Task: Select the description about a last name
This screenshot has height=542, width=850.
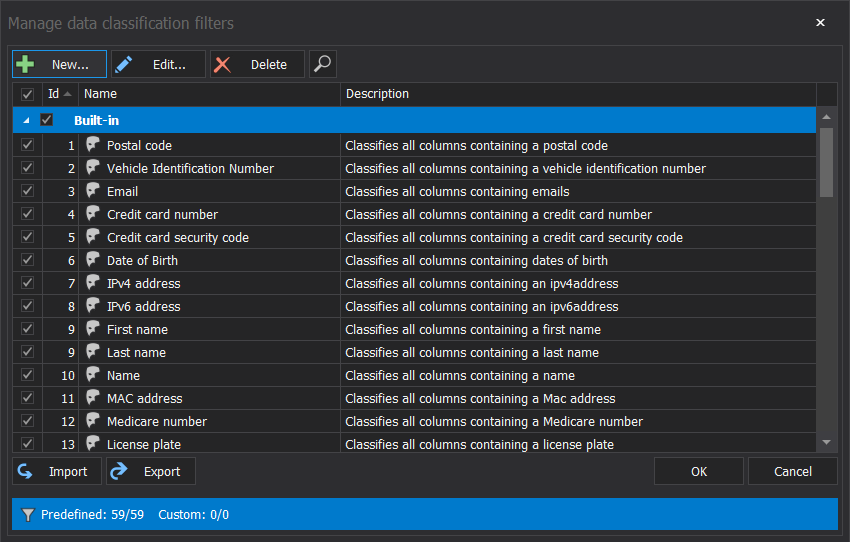Action: click(x=472, y=353)
